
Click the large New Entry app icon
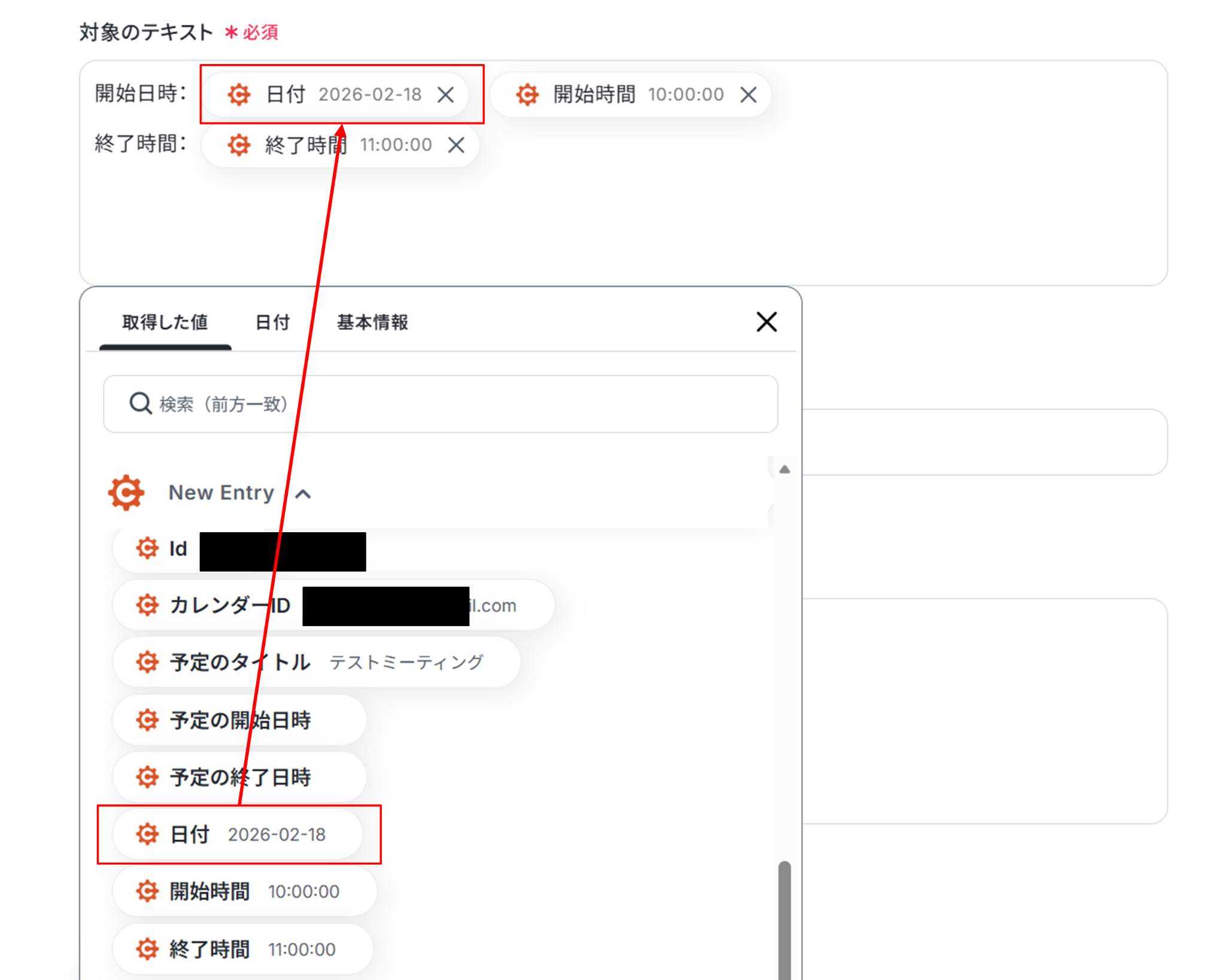(x=126, y=493)
